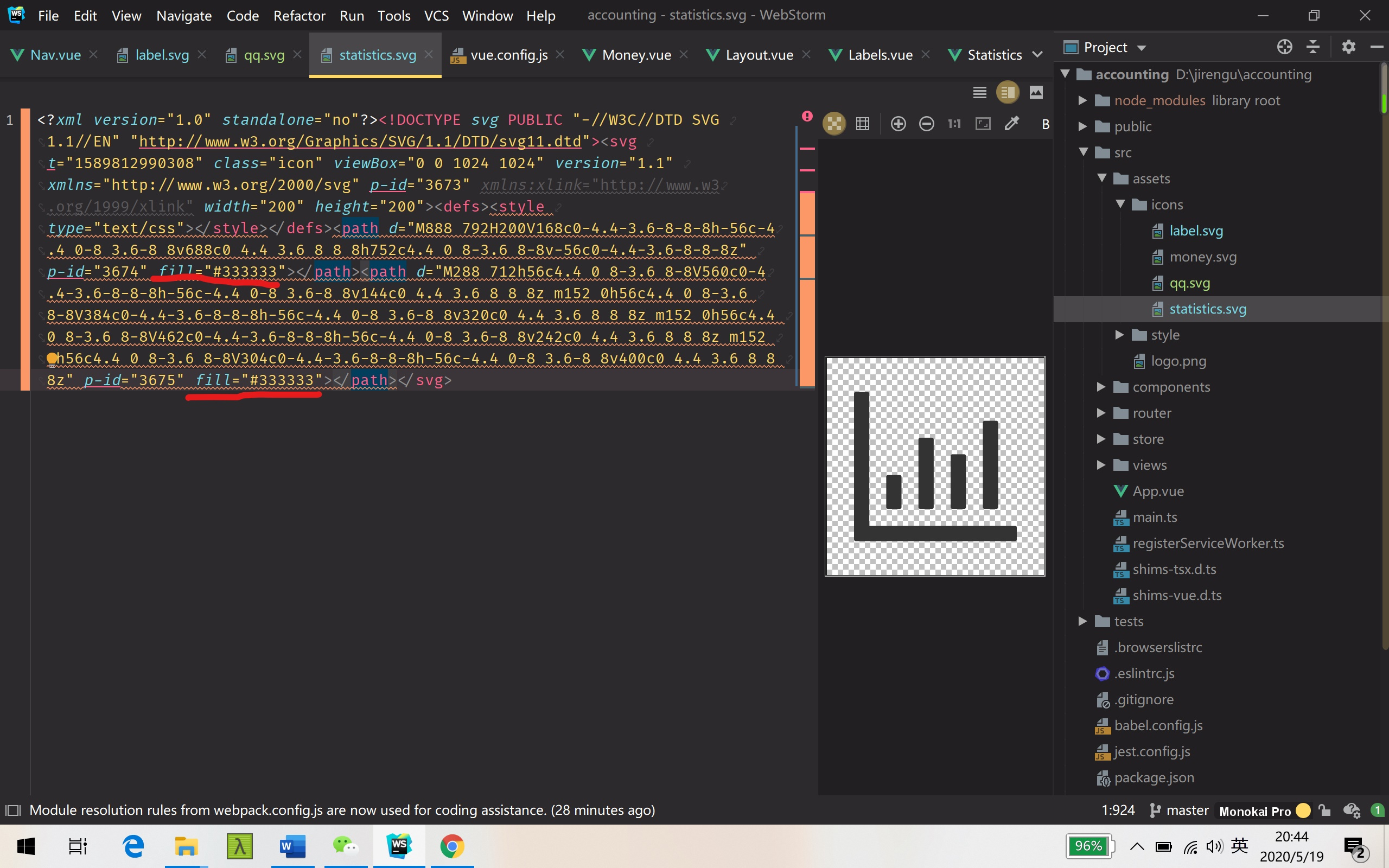Zoom in on the SVG preview
The image size is (1389, 868).
click(x=899, y=124)
